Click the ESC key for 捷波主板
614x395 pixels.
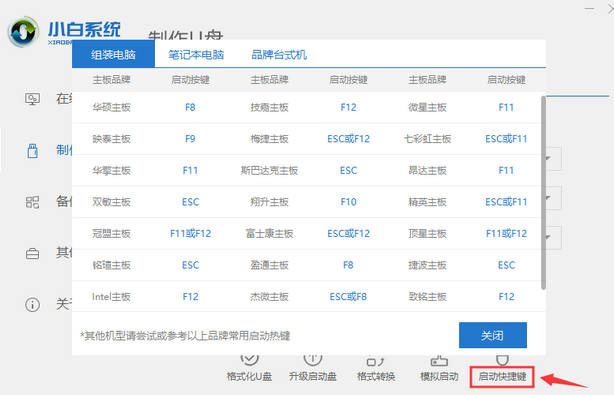click(x=506, y=265)
